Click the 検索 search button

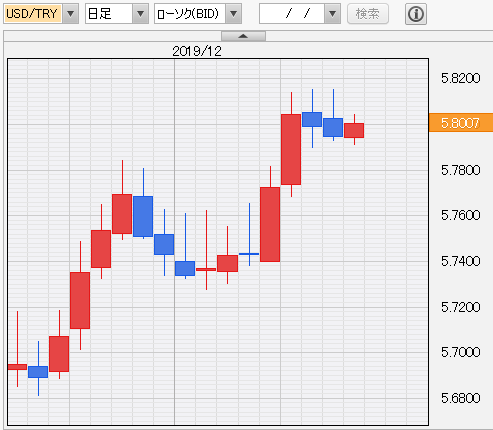click(368, 14)
